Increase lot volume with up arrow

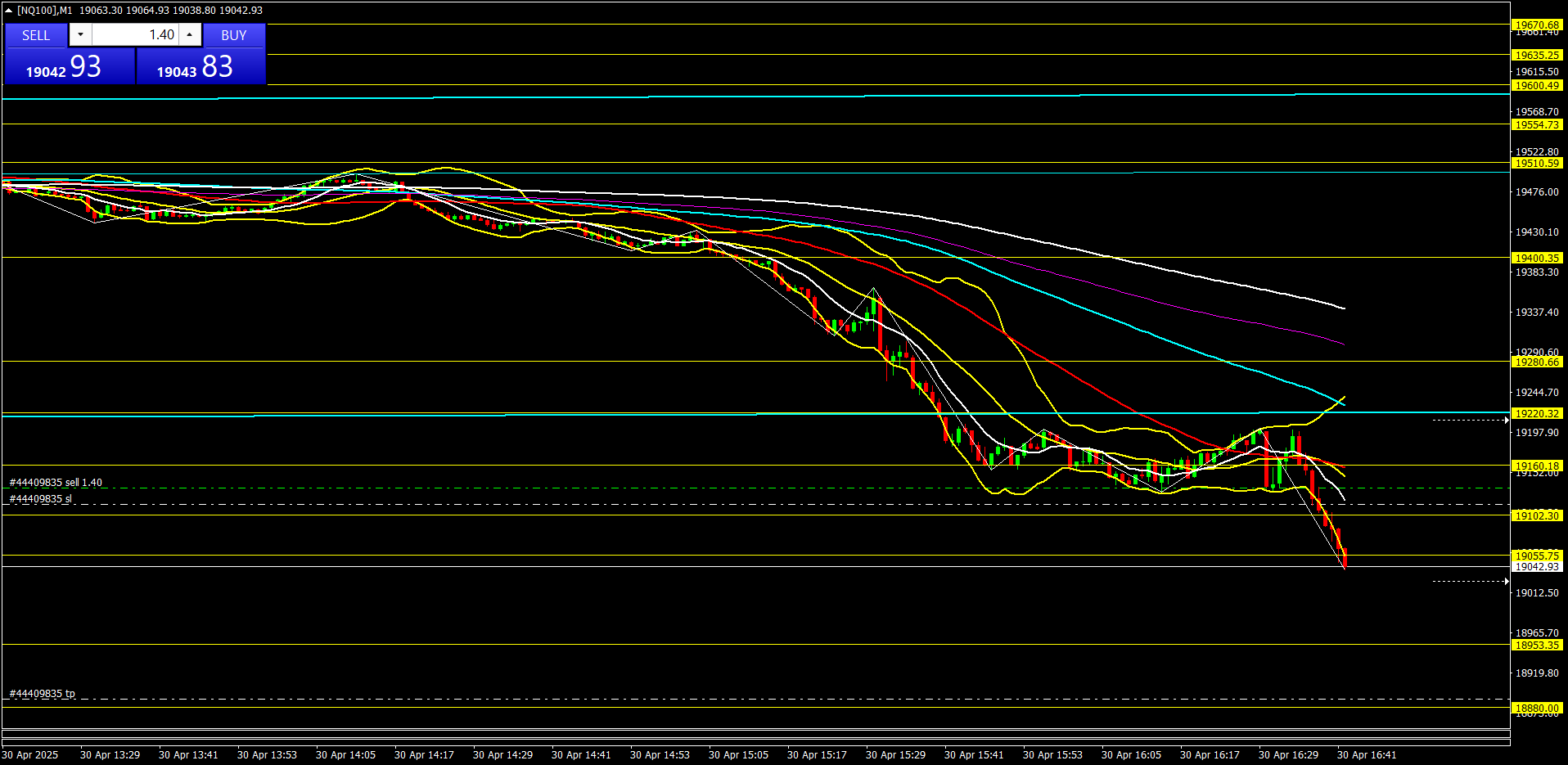click(x=190, y=35)
